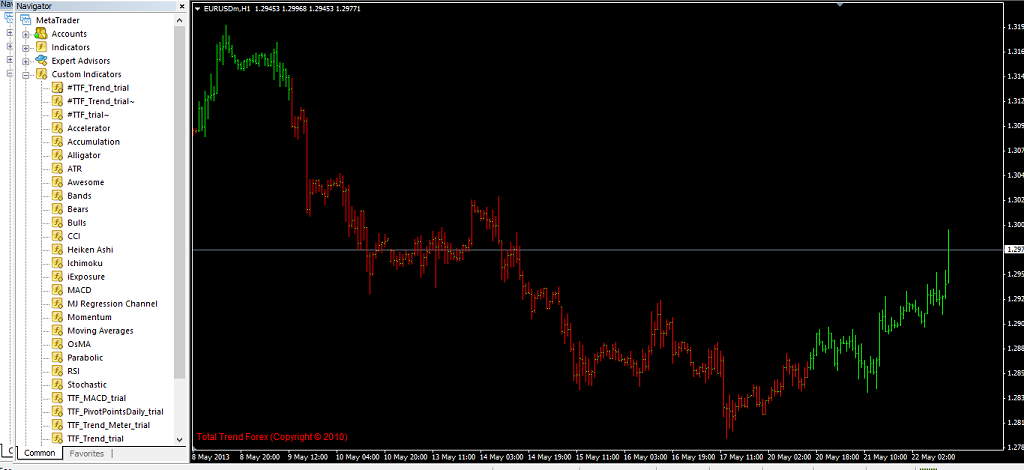Click the MetaTrader root icon in Navigator
Viewport: 1024px width, 470px height.
click(25, 20)
